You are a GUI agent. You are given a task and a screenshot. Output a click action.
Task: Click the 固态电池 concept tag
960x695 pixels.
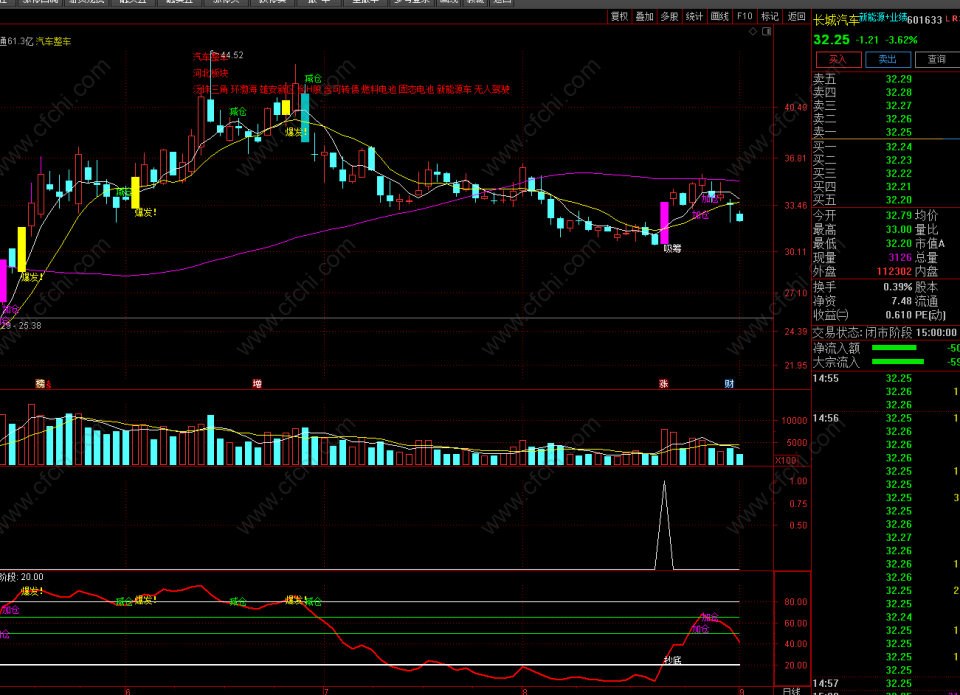pos(416,89)
